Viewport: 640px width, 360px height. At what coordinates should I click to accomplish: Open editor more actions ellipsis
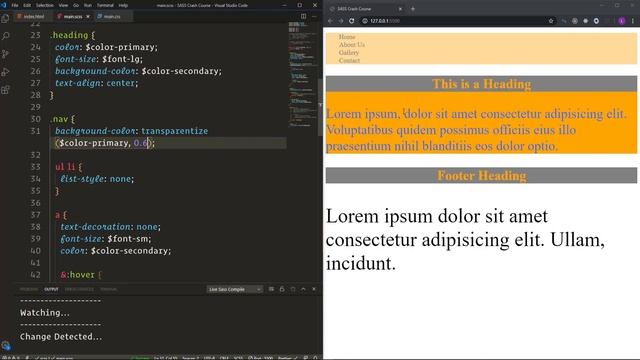tap(314, 16)
